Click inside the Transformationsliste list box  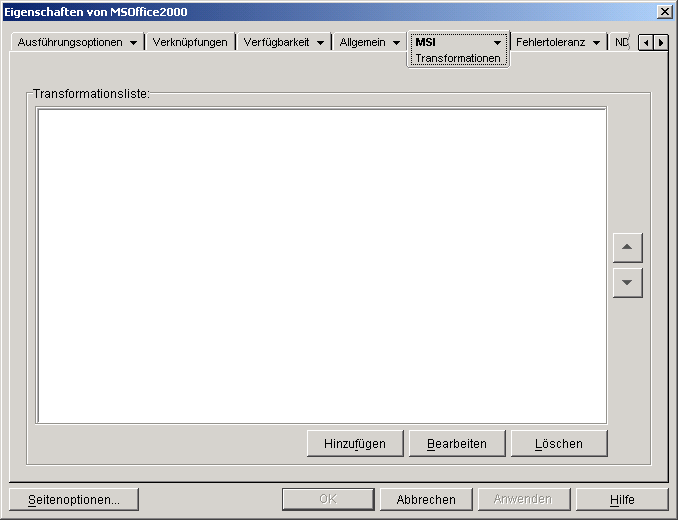tap(321, 265)
